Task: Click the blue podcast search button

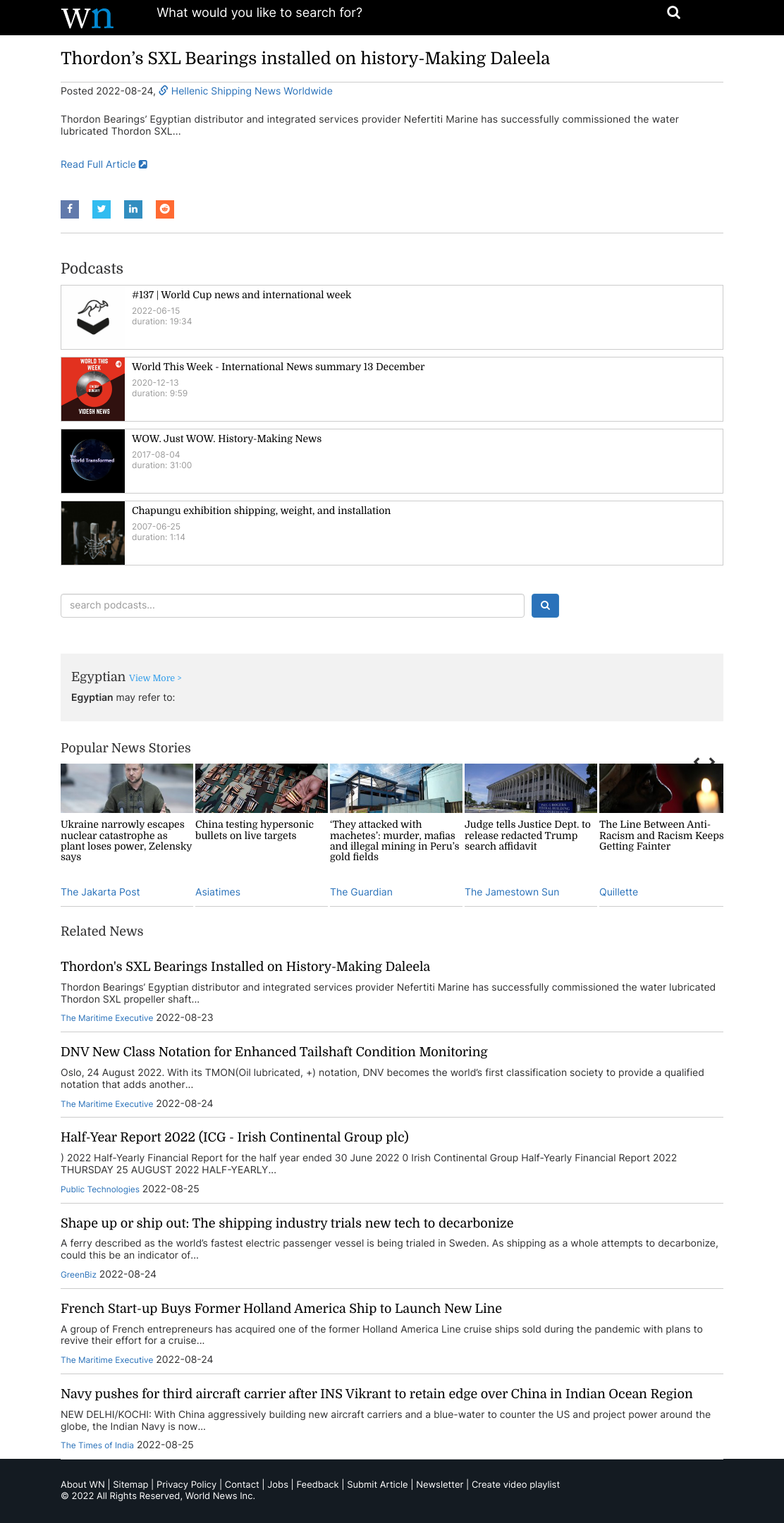Action: [x=545, y=606]
